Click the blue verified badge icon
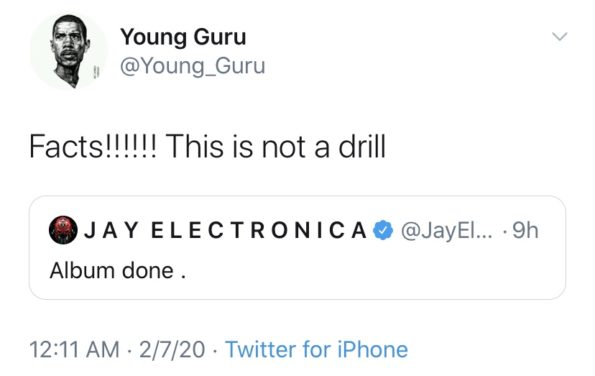The height and width of the screenshot is (376, 595). pos(383,230)
